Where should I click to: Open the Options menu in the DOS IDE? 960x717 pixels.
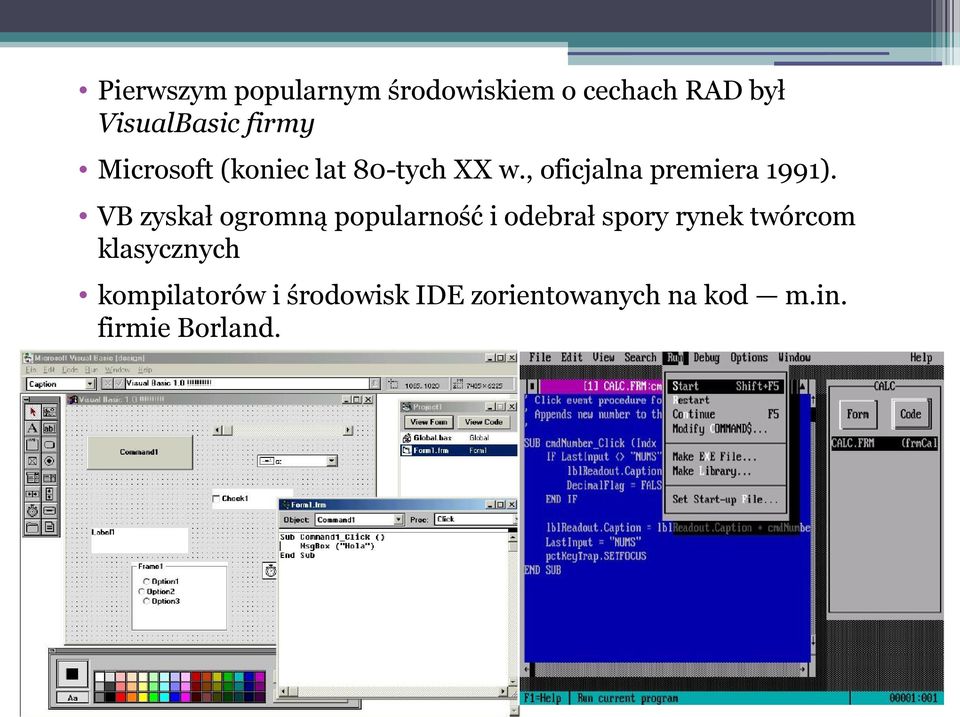pos(749,357)
